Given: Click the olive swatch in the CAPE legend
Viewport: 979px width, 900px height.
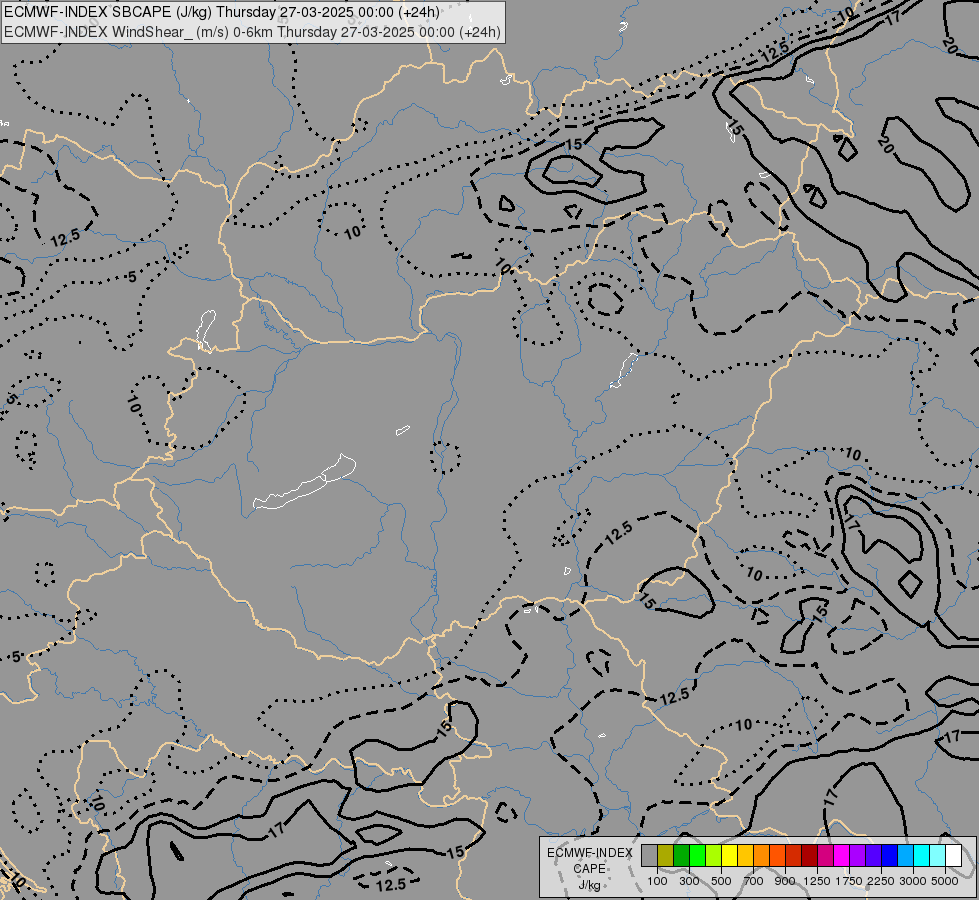Looking at the screenshot, I should pyautogui.click(x=666, y=855).
